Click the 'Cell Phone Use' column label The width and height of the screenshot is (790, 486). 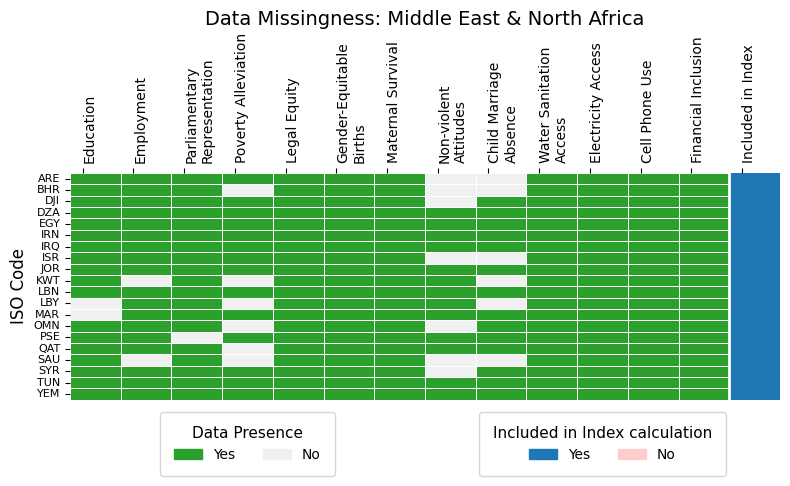point(647,110)
